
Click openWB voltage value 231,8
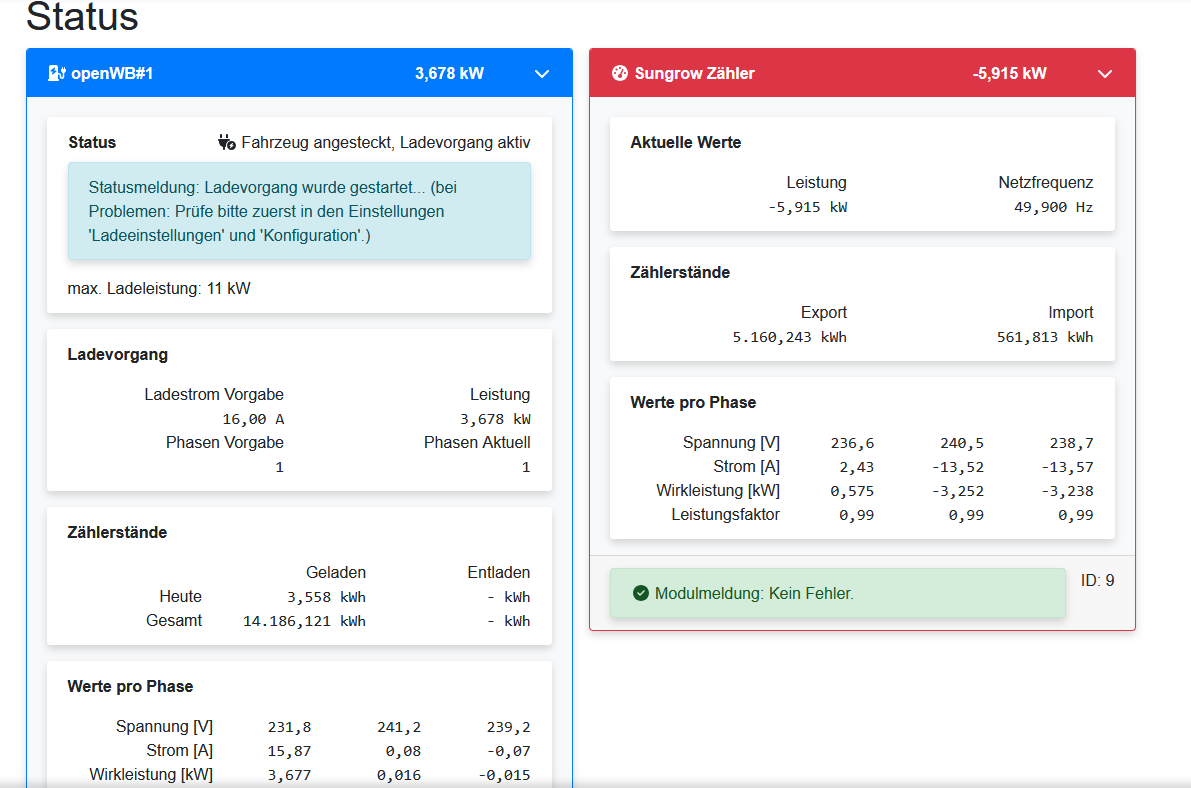coord(289,727)
